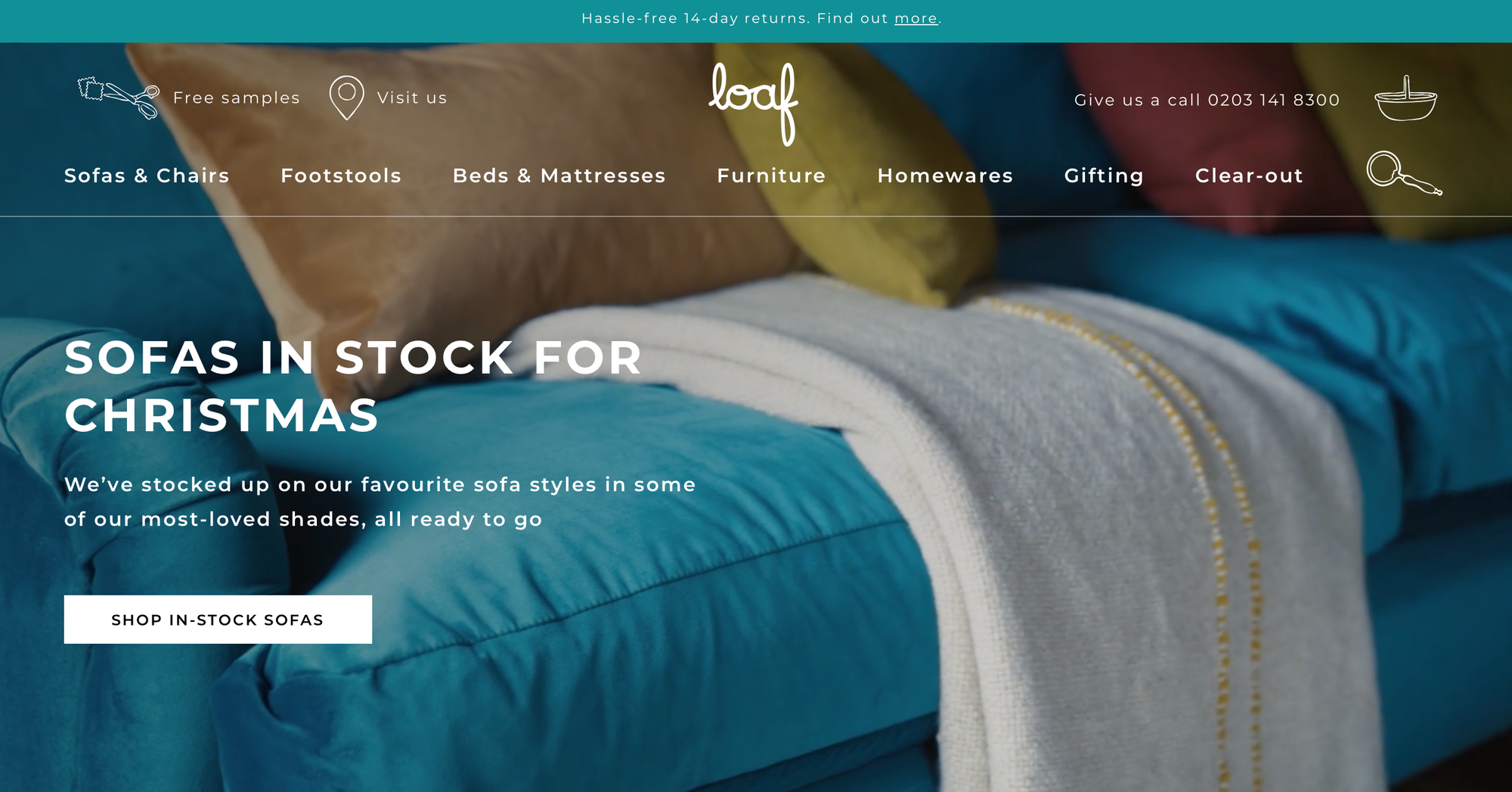Click the hassle-free returns banner text

click(761, 18)
